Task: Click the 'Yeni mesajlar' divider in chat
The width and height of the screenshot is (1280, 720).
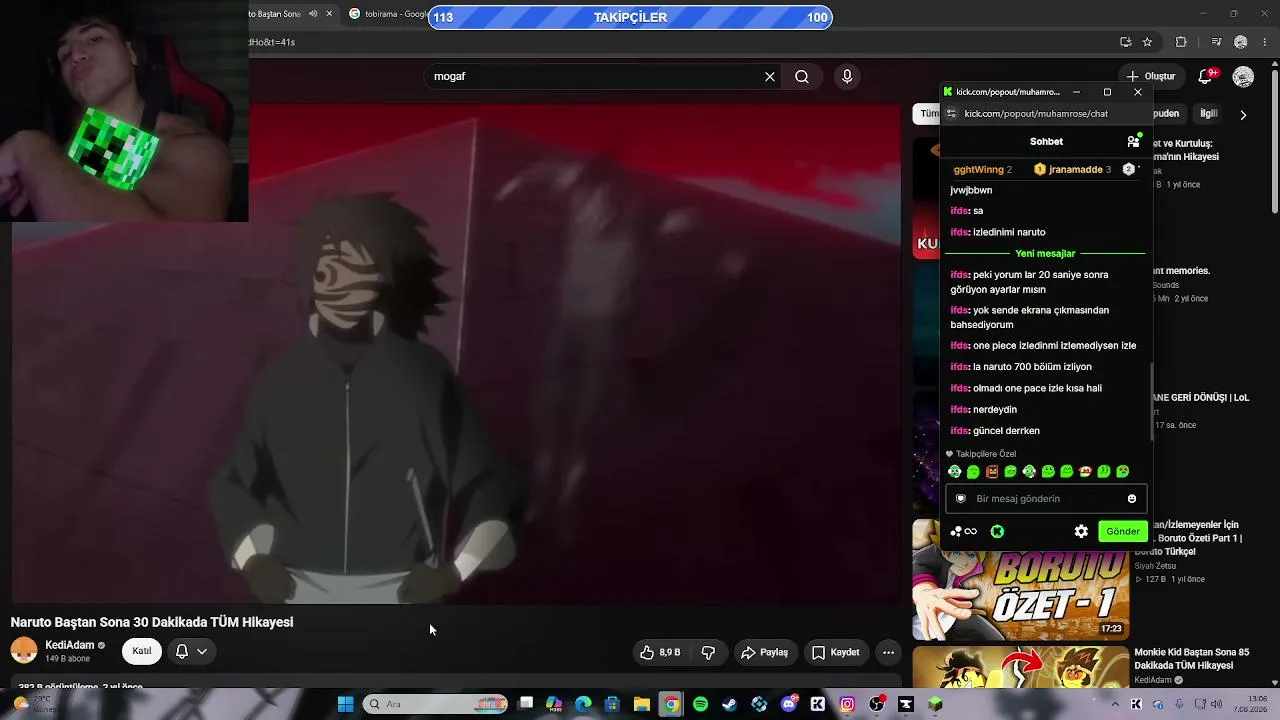Action: [x=1045, y=254]
